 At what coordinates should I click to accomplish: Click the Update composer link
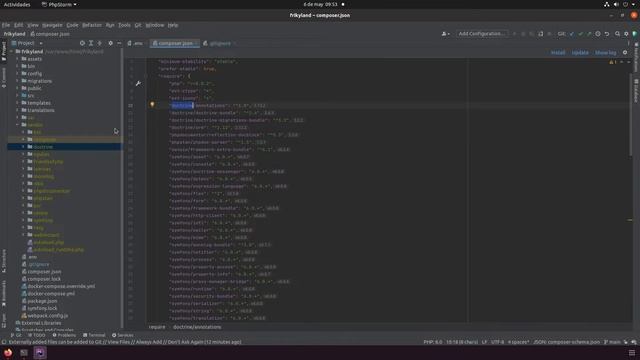point(580,53)
